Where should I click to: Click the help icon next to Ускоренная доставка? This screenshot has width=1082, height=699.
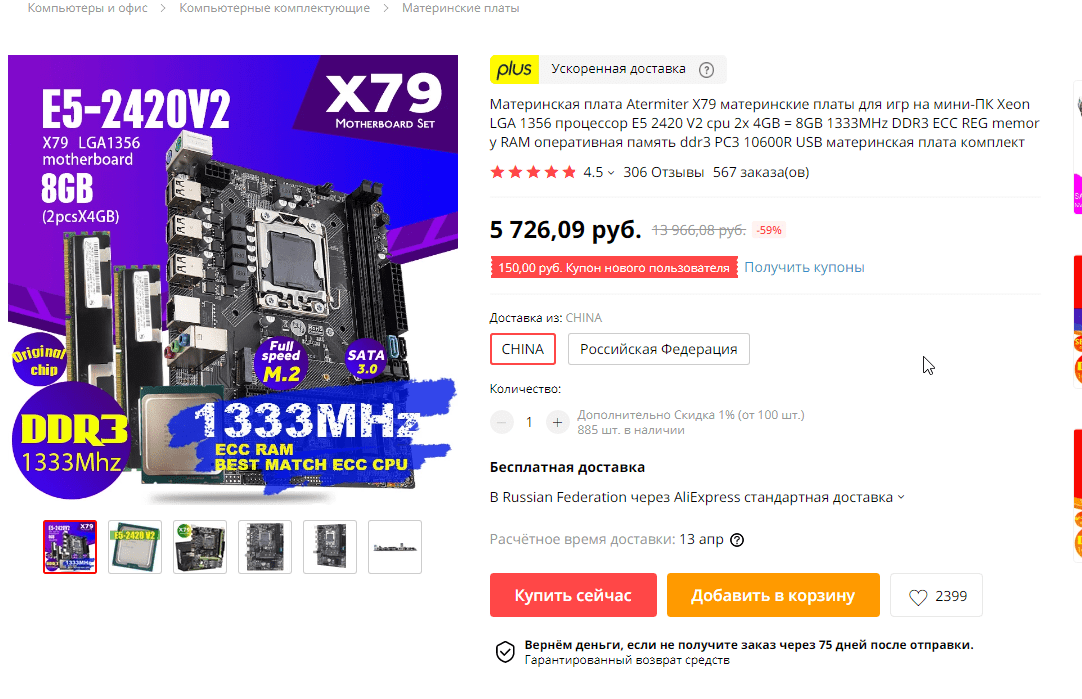[706, 70]
